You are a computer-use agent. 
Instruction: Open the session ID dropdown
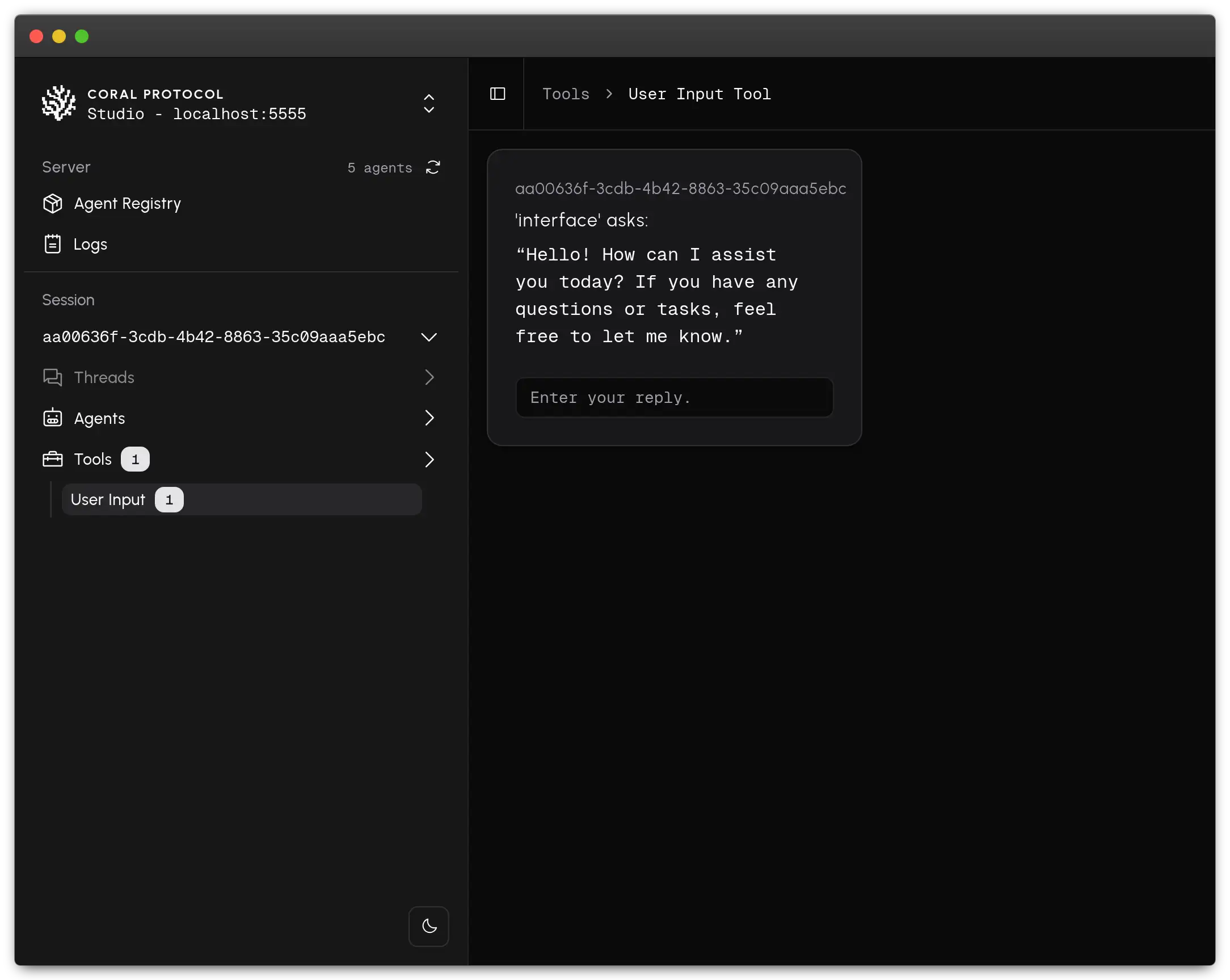tap(429, 337)
